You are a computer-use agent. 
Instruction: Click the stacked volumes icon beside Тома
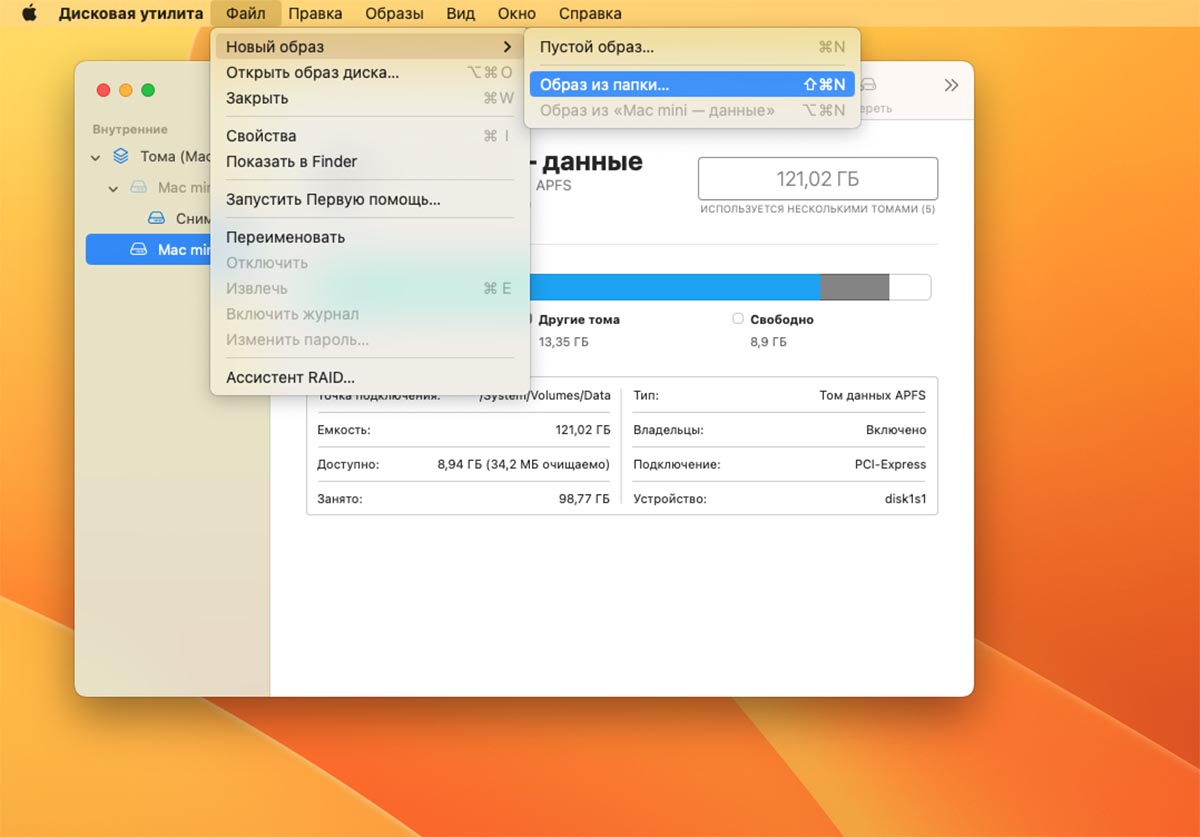click(121, 156)
